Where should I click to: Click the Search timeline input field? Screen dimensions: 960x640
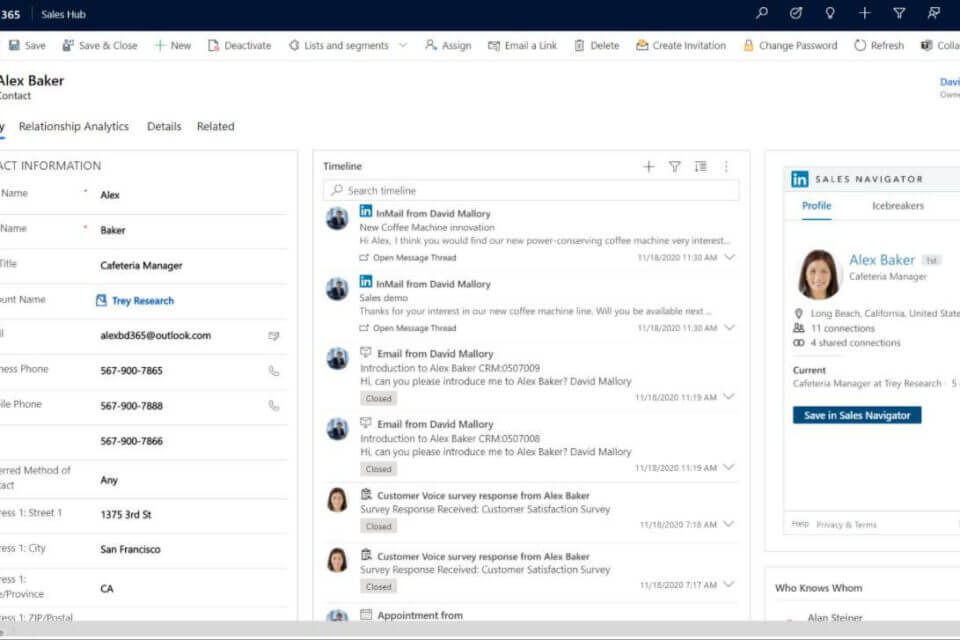coord(540,191)
